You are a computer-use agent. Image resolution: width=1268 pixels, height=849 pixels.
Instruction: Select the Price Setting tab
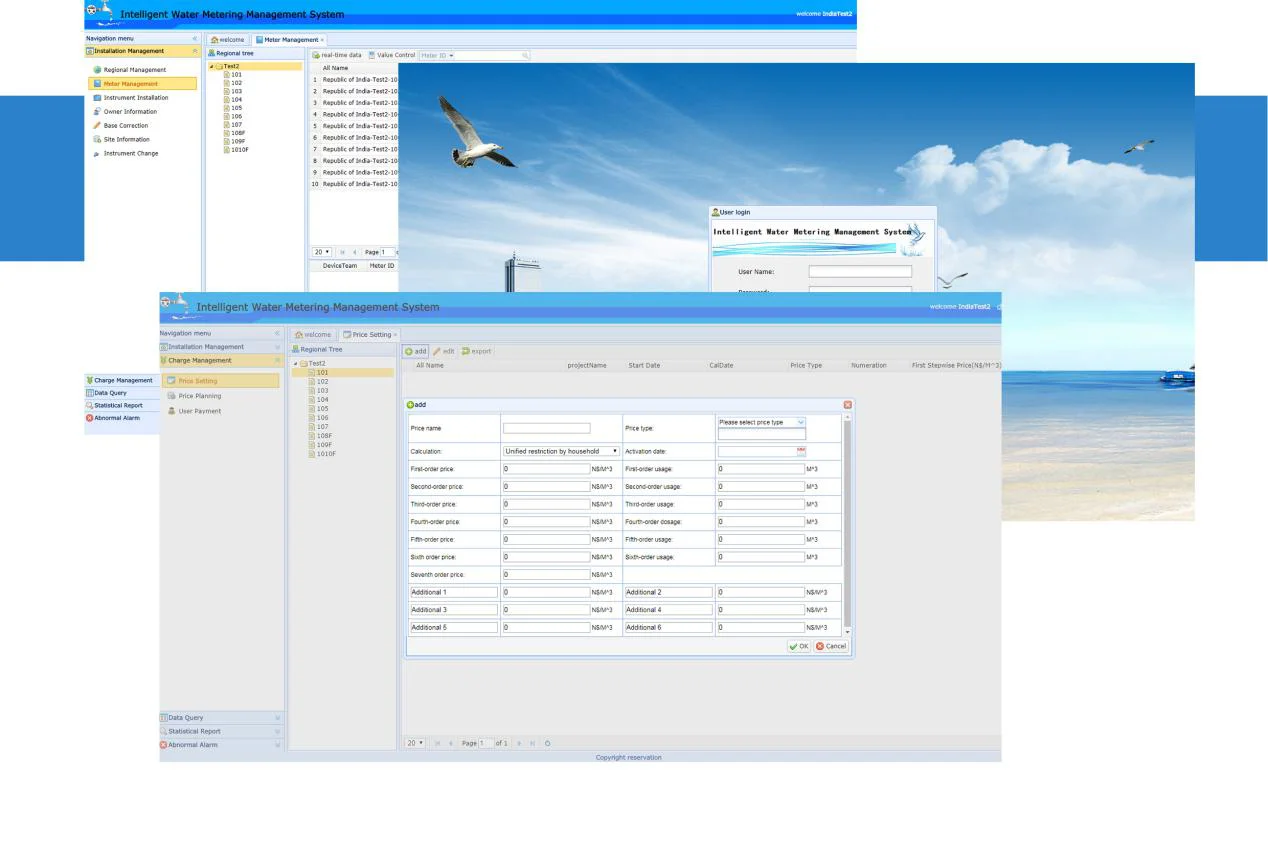(x=368, y=335)
